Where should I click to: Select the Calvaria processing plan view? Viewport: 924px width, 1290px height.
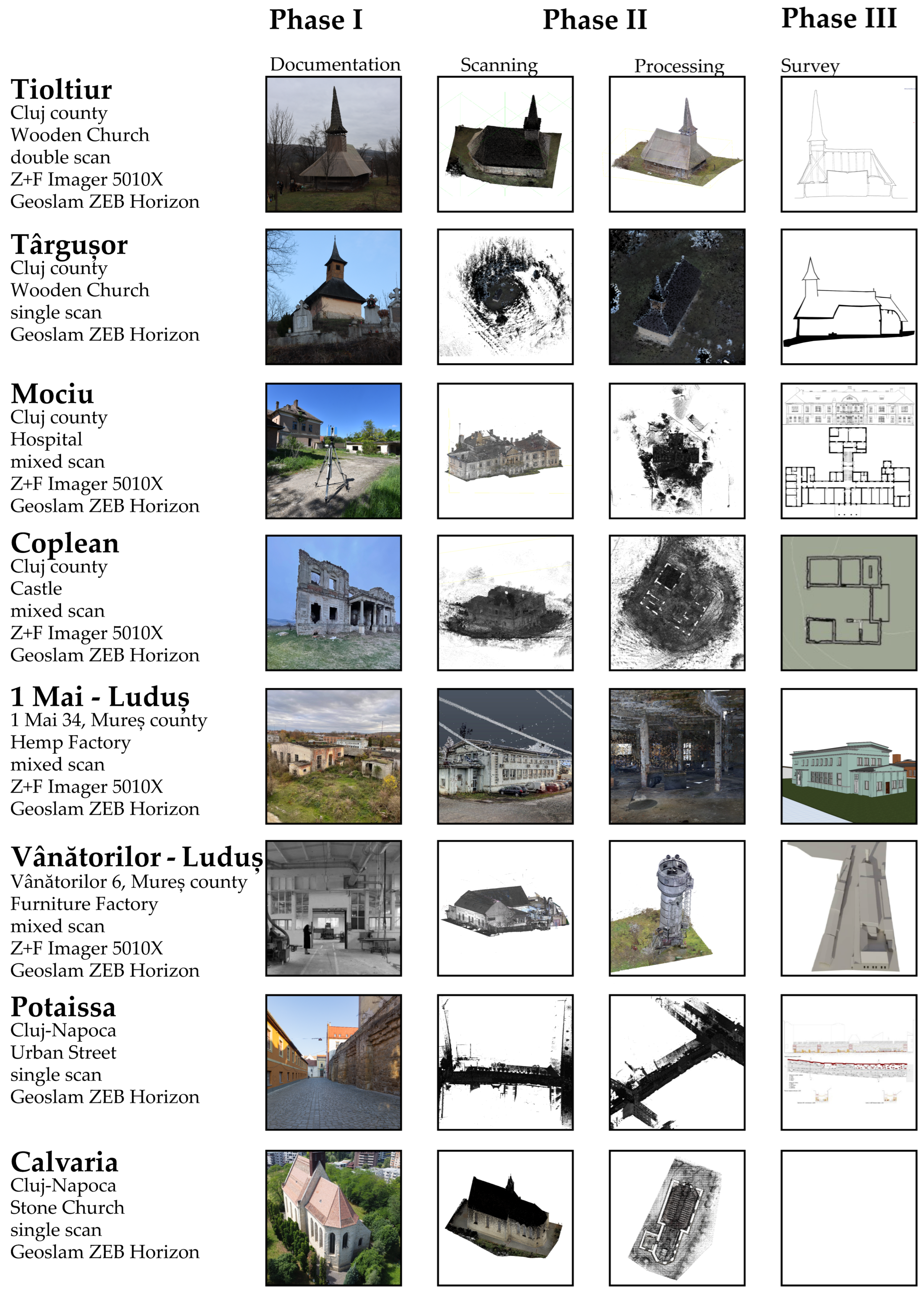tap(677, 1218)
